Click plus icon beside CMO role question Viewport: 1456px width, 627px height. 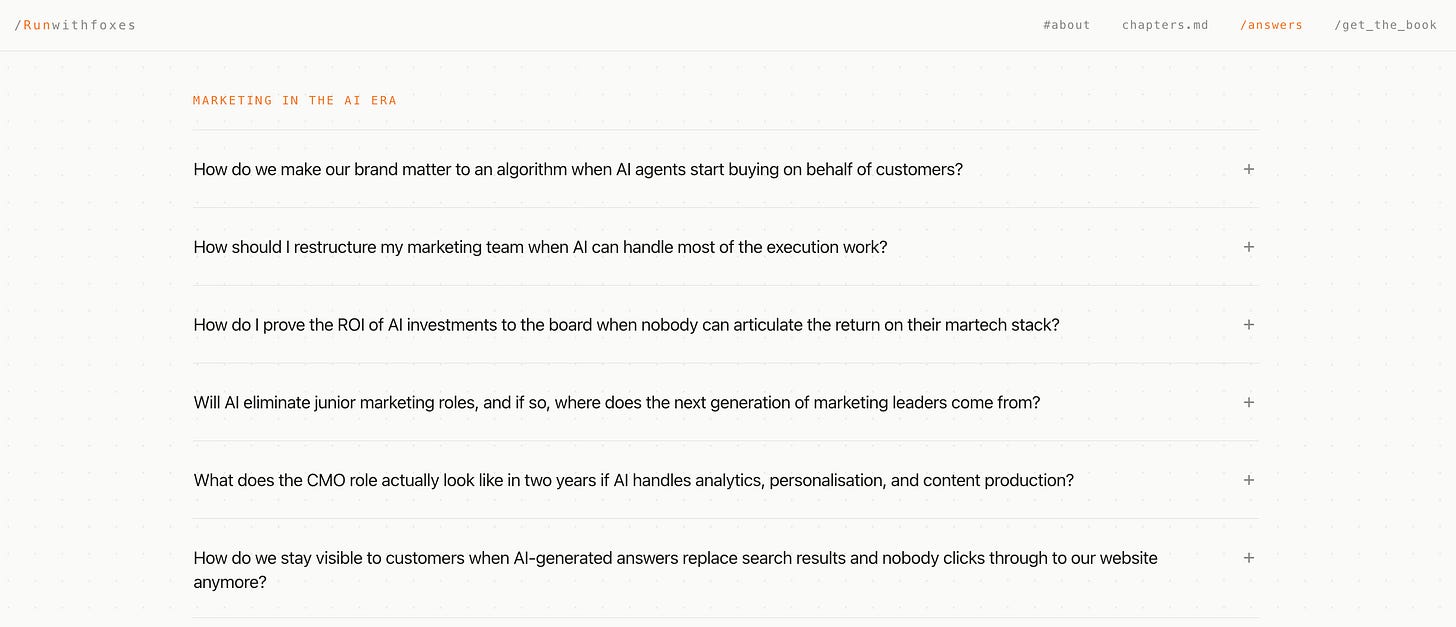coord(1248,480)
